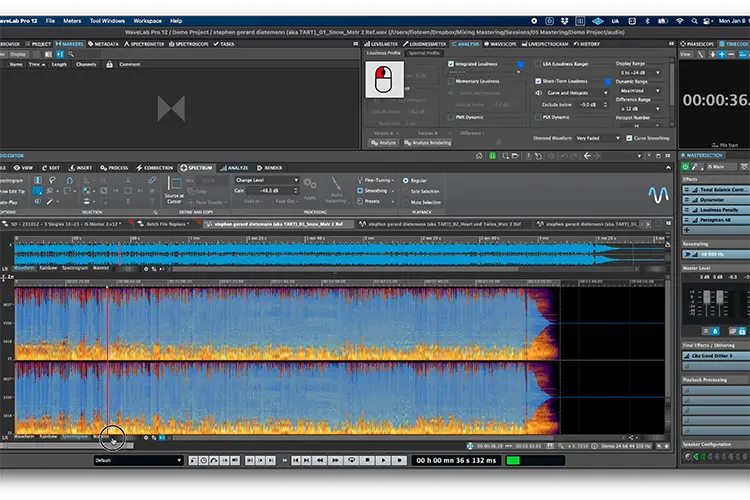This screenshot has width=750, height=500.
Task: Click Source at Cursor button
Action: click(x=175, y=190)
